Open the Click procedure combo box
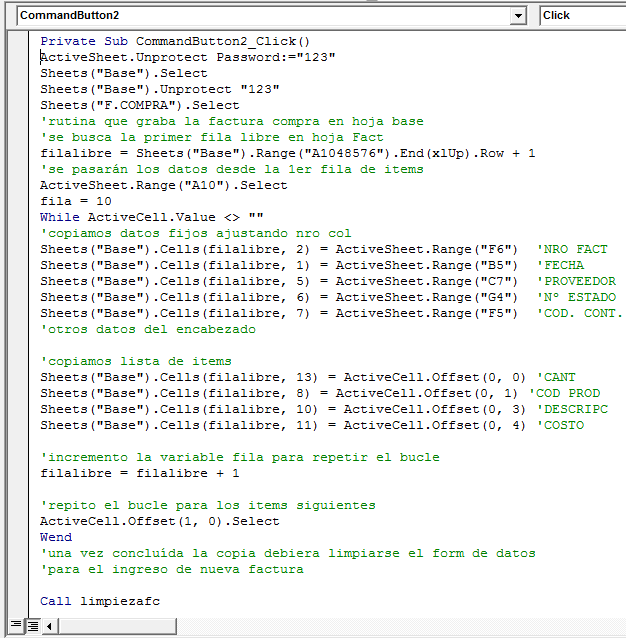626x638 pixels. pyautogui.click(x=582, y=16)
